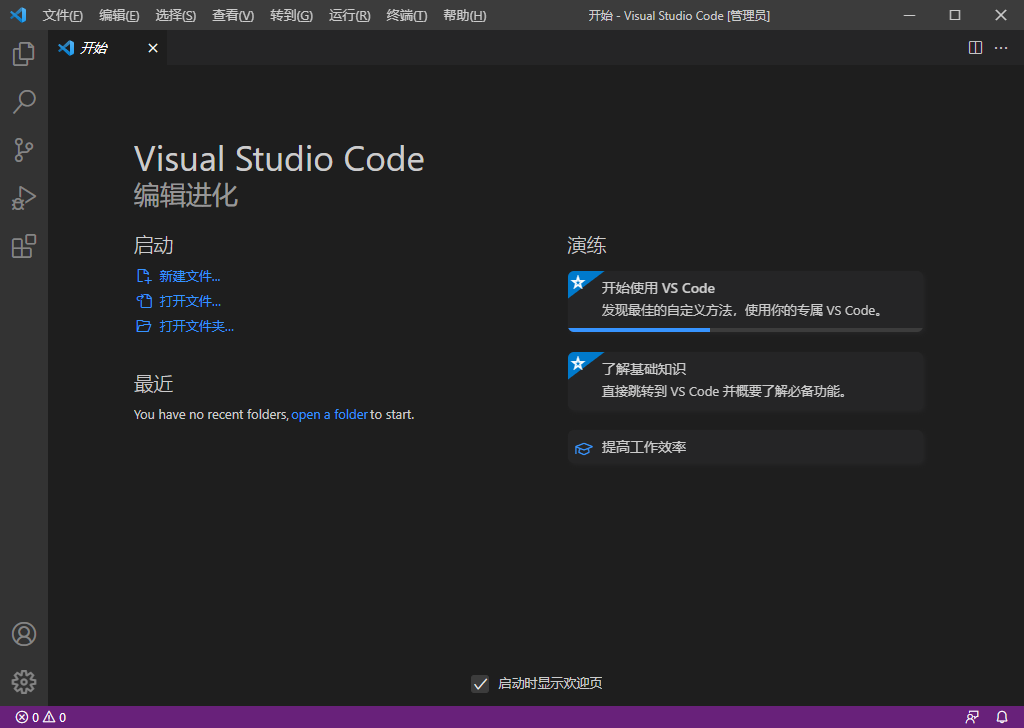Click the progress bar under 开始使用 VS Code

click(745, 330)
